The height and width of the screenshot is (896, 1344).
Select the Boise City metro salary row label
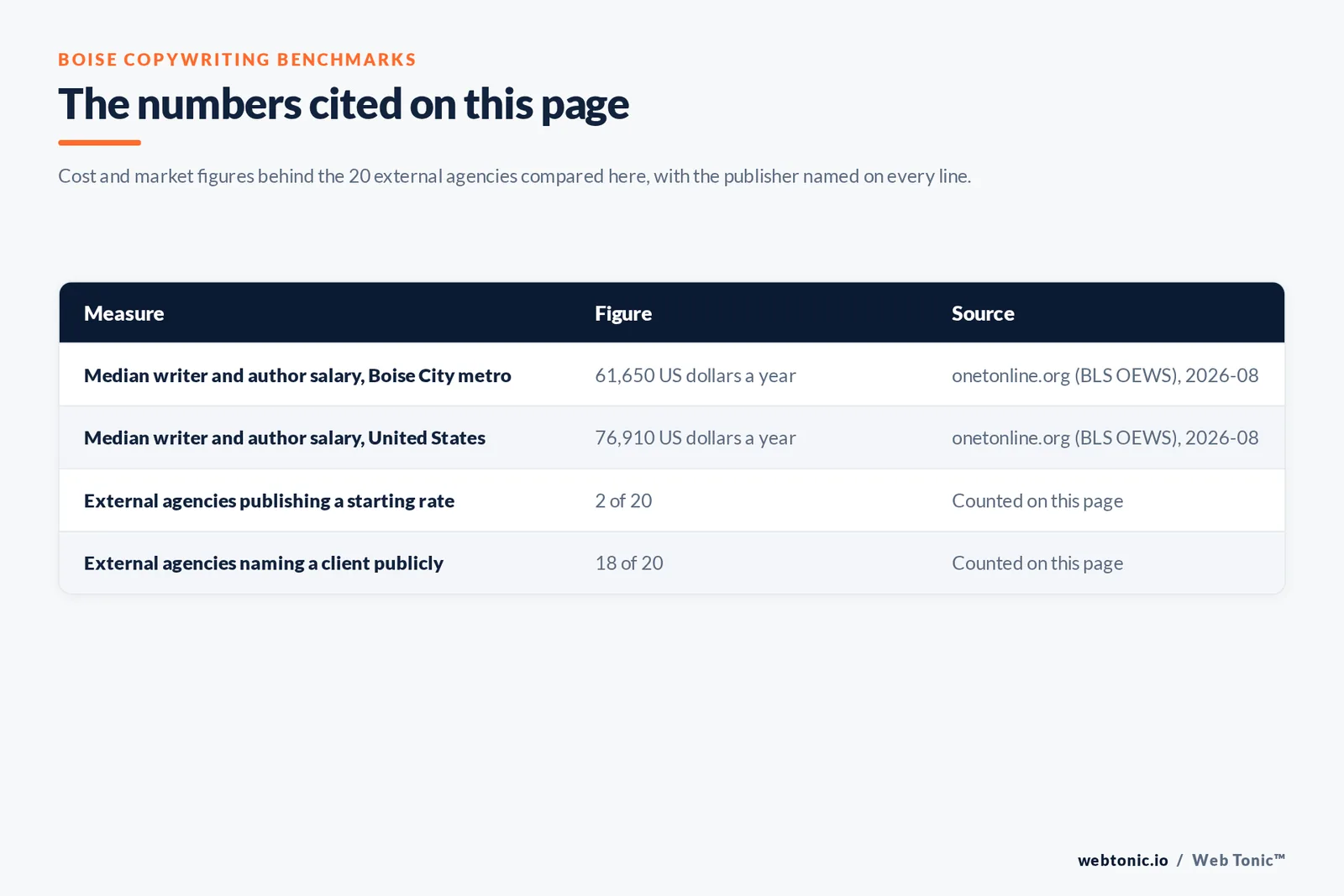point(297,375)
